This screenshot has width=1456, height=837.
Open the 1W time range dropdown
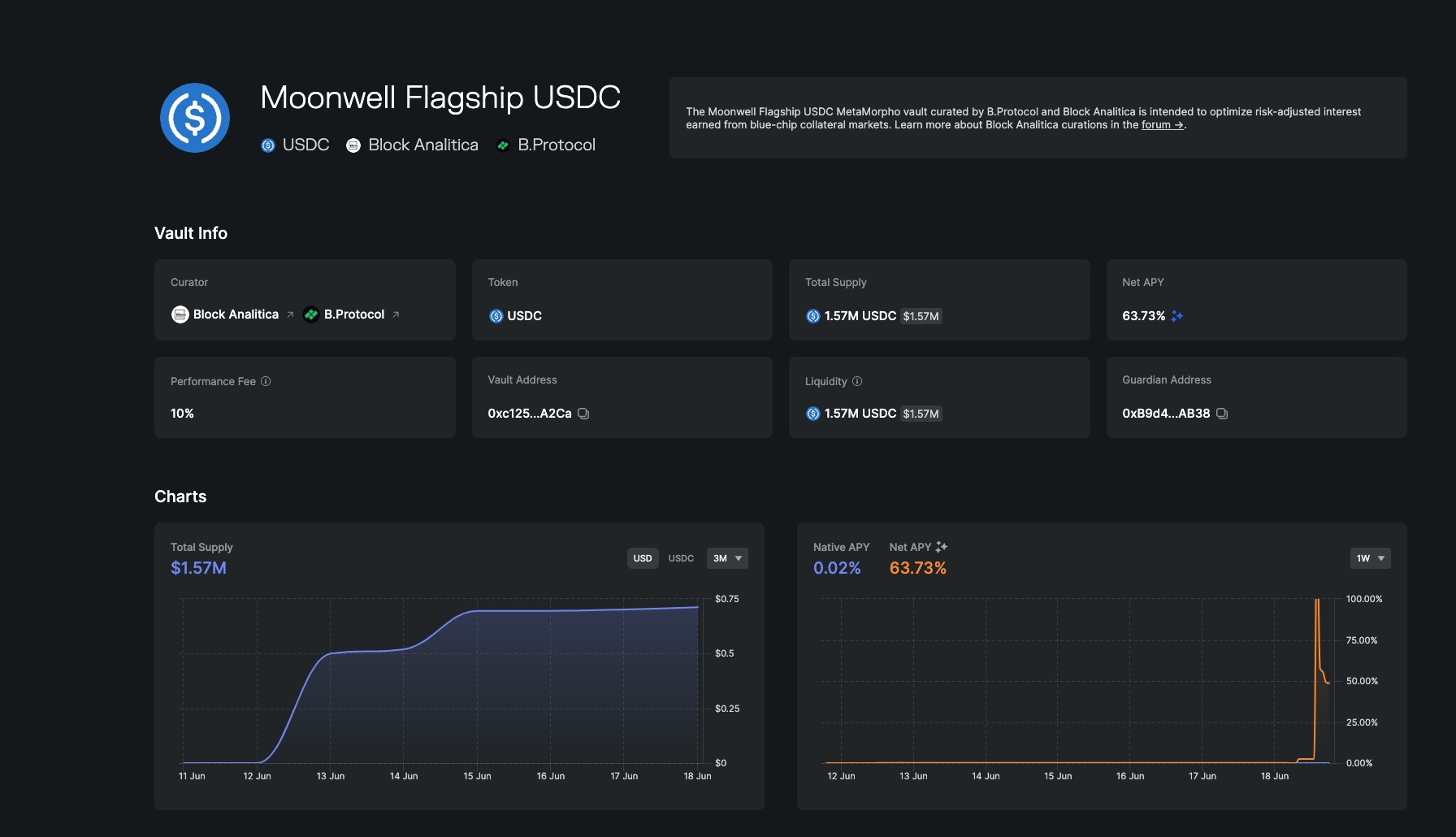[1371, 558]
